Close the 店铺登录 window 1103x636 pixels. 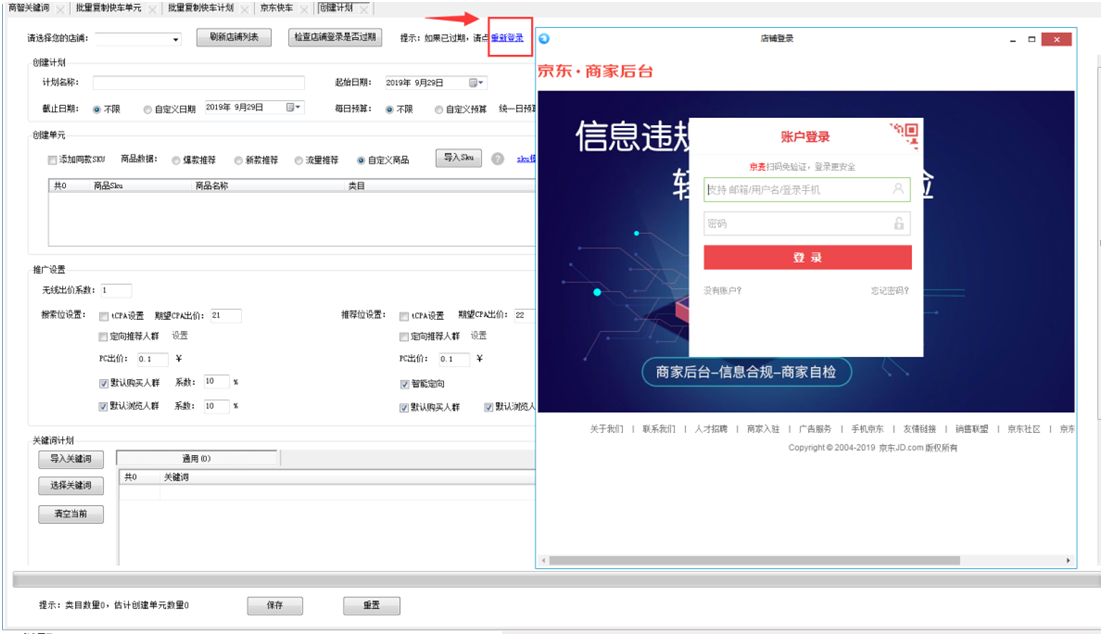[1057, 39]
